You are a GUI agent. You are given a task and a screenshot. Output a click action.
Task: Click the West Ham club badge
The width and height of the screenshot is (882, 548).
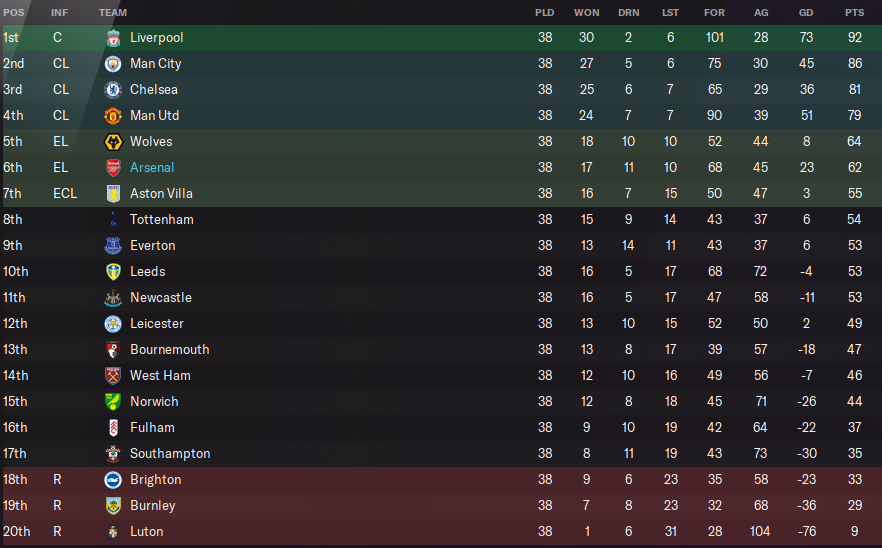click(x=113, y=375)
